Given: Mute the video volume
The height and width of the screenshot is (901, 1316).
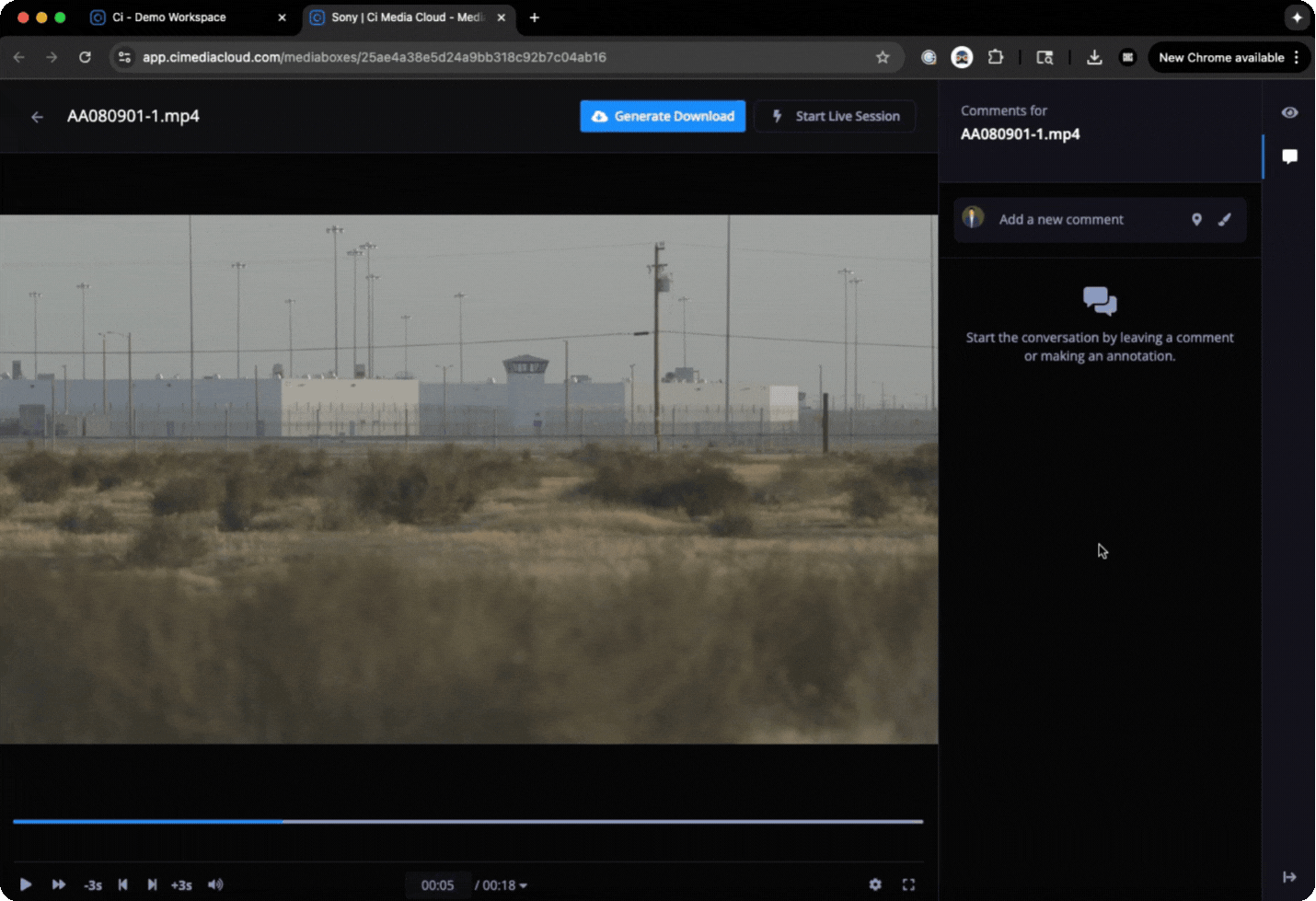Looking at the screenshot, I should pos(215,884).
